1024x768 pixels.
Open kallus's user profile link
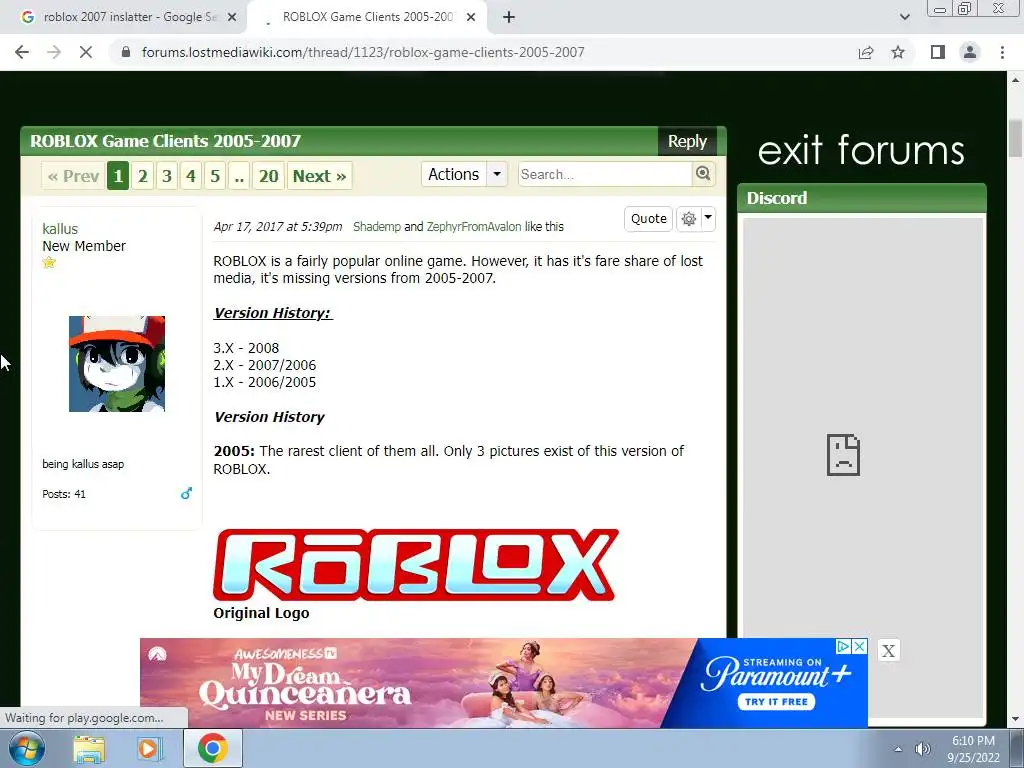60,229
